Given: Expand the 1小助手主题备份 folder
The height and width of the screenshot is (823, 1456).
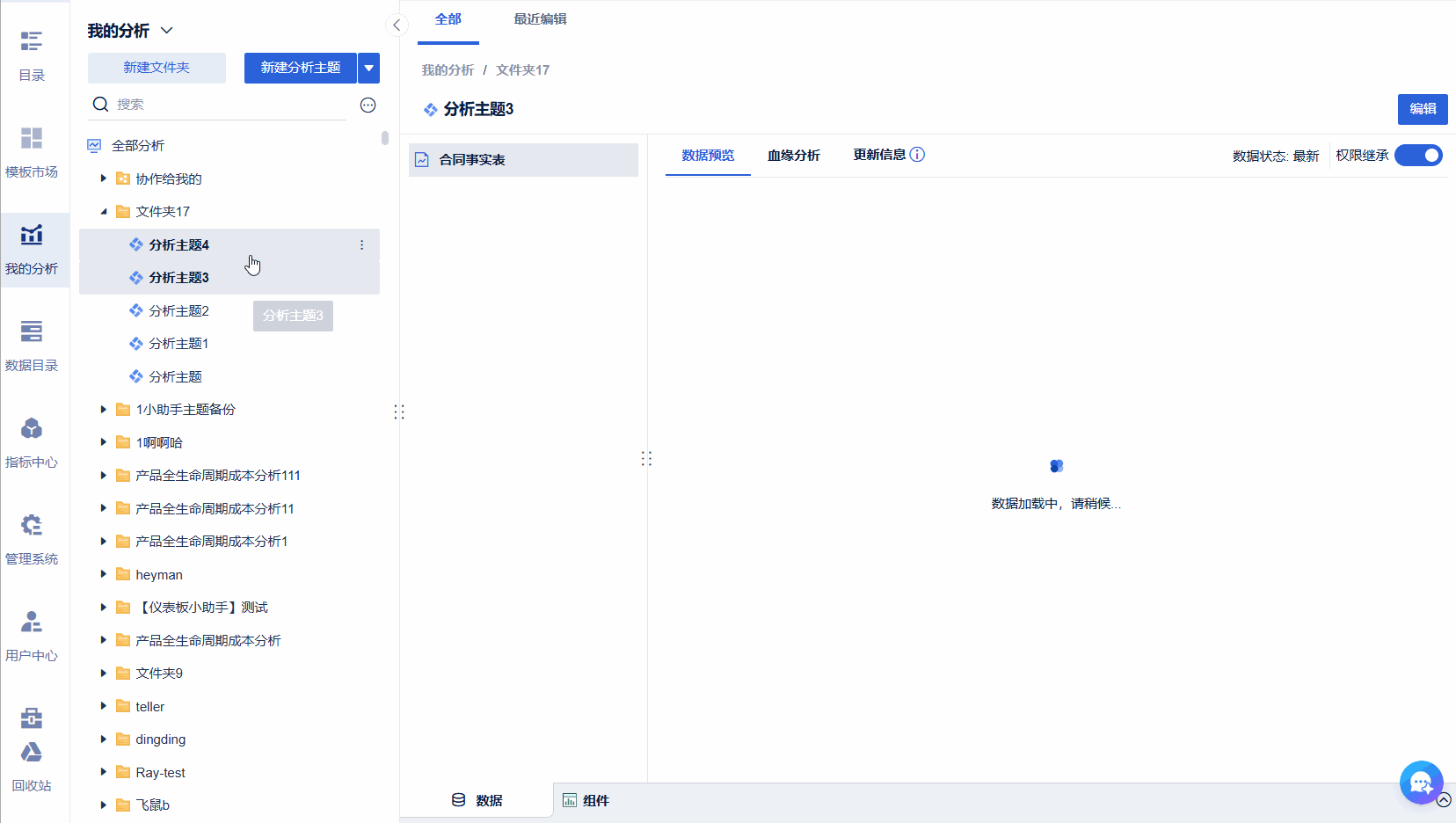Looking at the screenshot, I should coord(103,410).
